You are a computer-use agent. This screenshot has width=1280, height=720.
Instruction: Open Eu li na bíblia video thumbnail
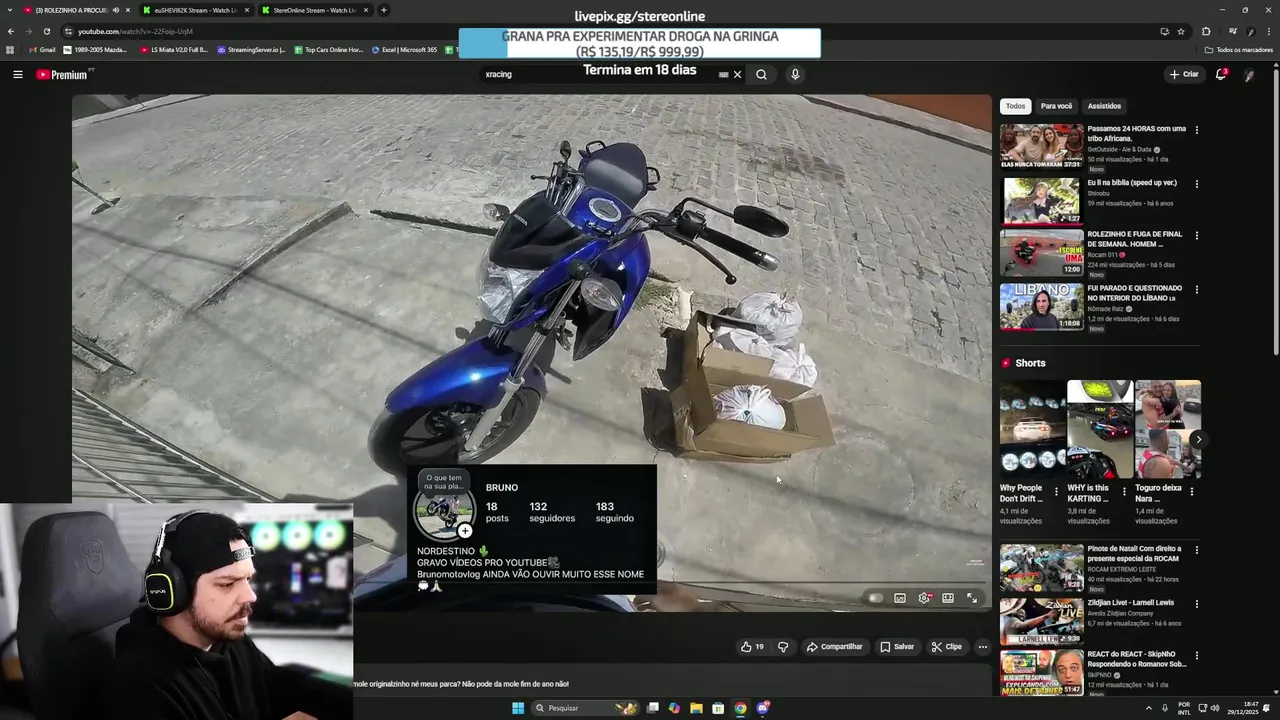1041,201
